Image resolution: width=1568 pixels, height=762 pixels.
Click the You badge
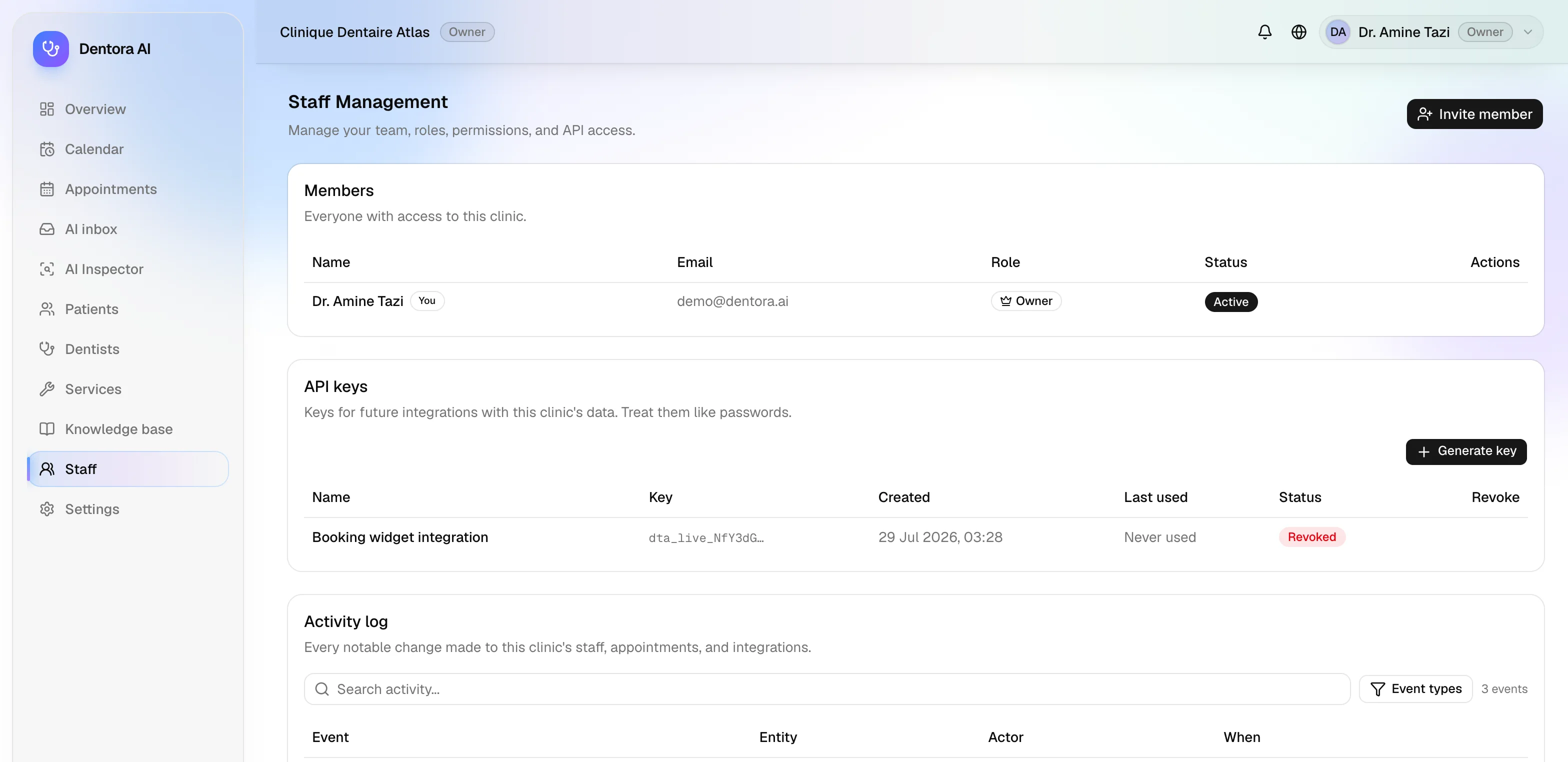[x=426, y=301]
